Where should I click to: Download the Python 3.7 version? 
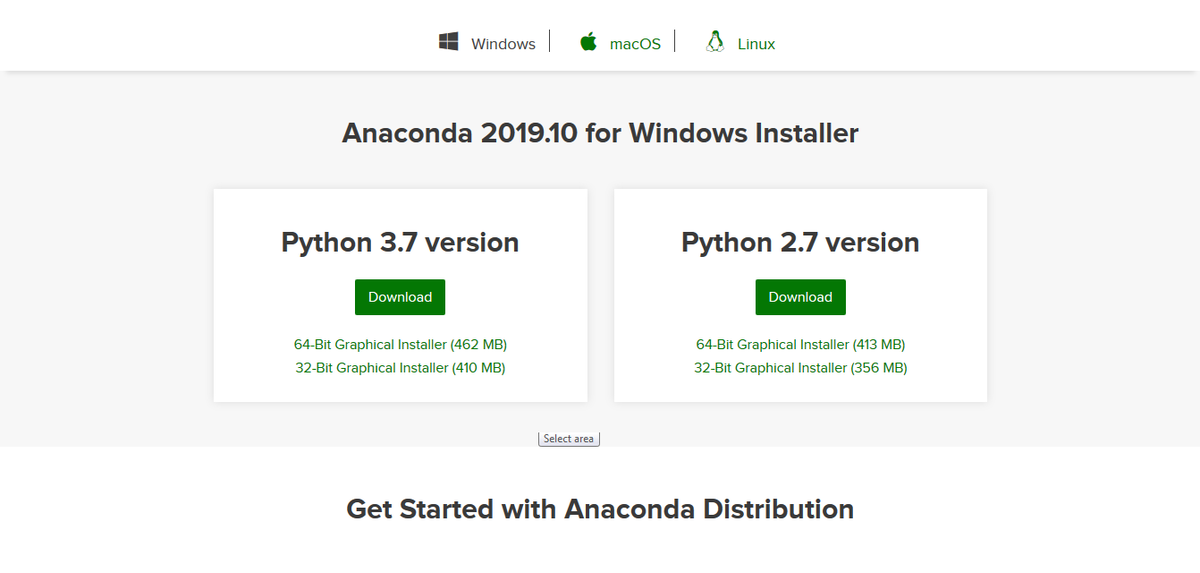[400, 297]
